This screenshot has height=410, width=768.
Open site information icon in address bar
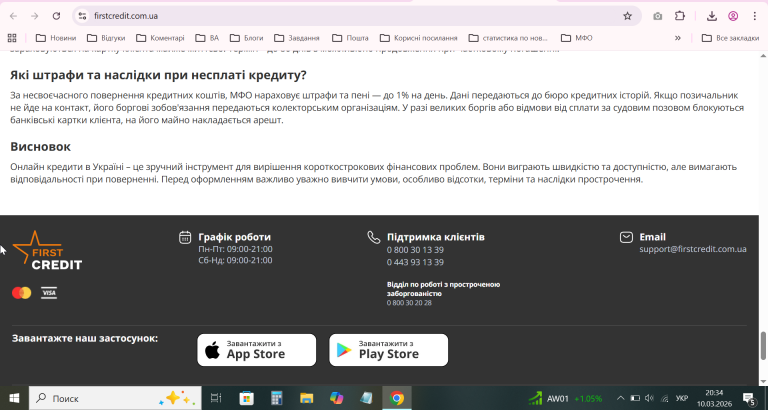(x=82, y=16)
